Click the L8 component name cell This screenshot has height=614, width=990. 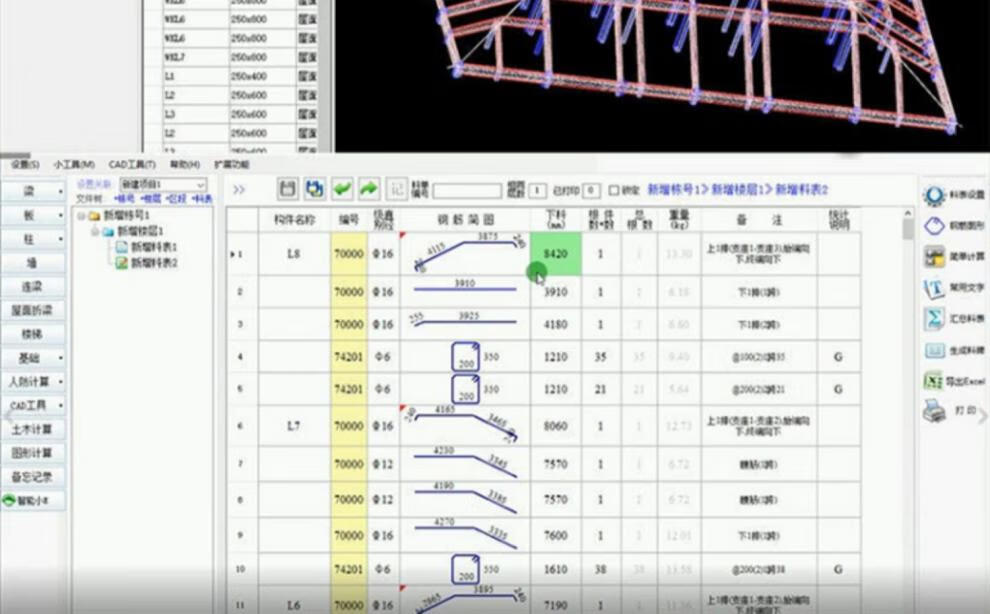click(294, 254)
